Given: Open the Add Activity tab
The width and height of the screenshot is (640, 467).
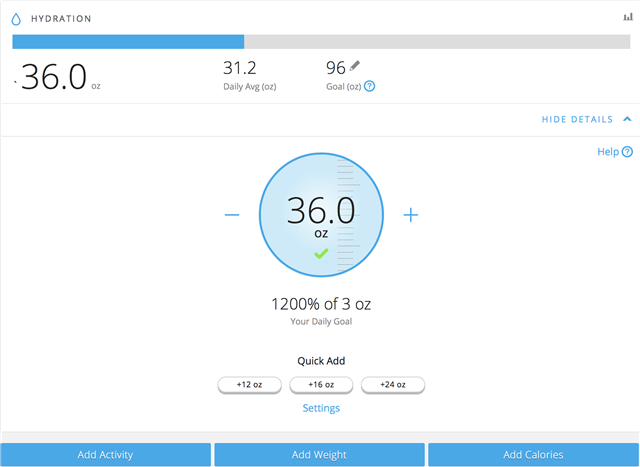Looking at the screenshot, I should (x=105, y=455).
